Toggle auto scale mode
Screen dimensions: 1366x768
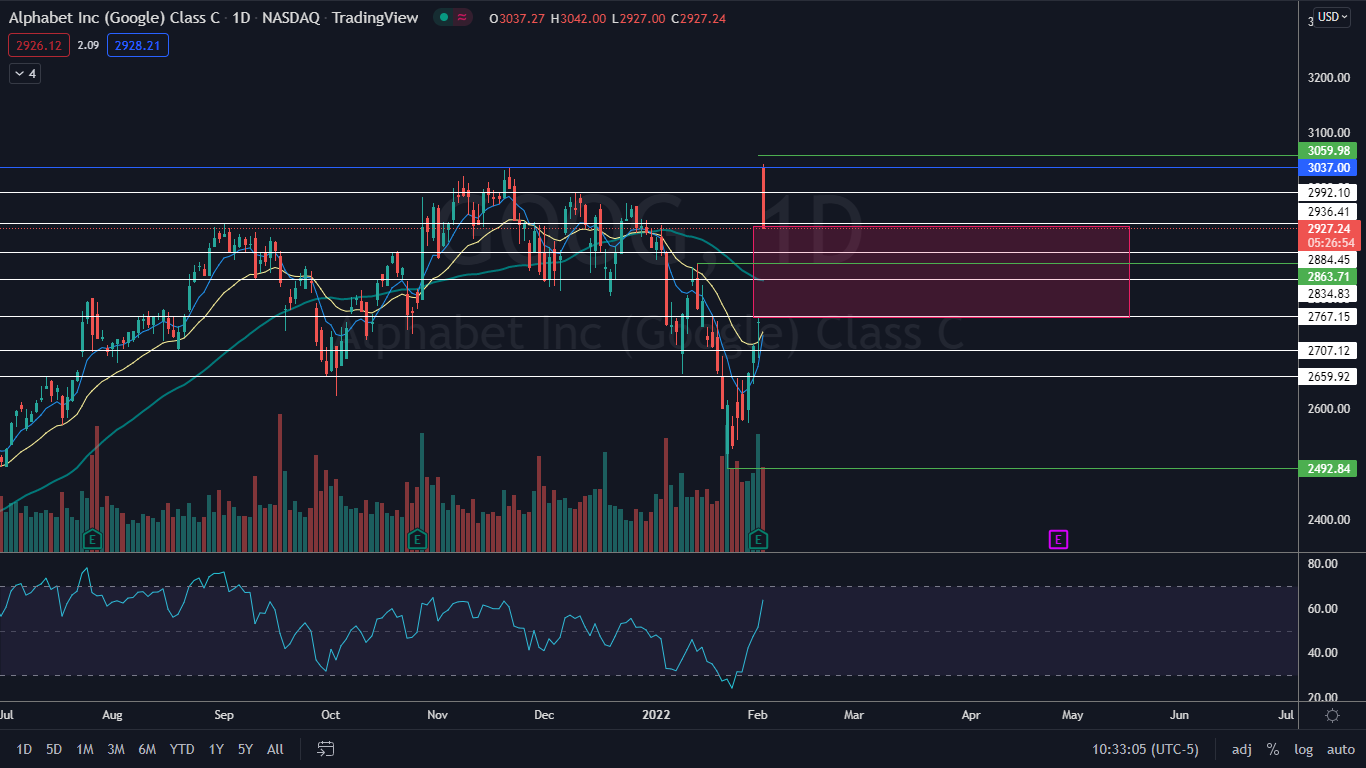[1340, 749]
